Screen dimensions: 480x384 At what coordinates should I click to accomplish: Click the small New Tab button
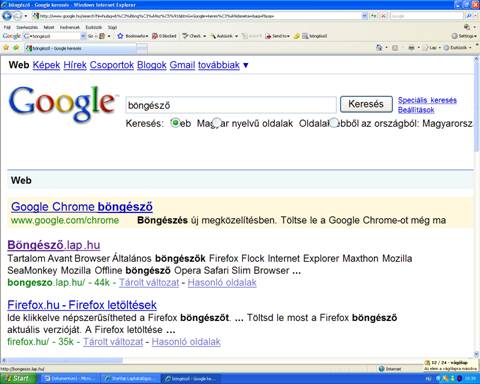pos(142,49)
